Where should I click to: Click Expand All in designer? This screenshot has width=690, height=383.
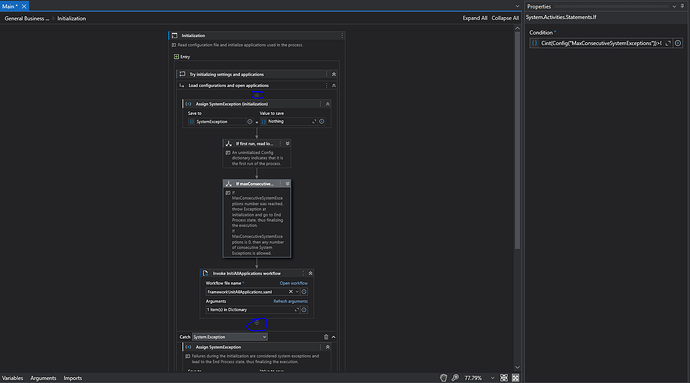pyautogui.click(x=474, y=18)
